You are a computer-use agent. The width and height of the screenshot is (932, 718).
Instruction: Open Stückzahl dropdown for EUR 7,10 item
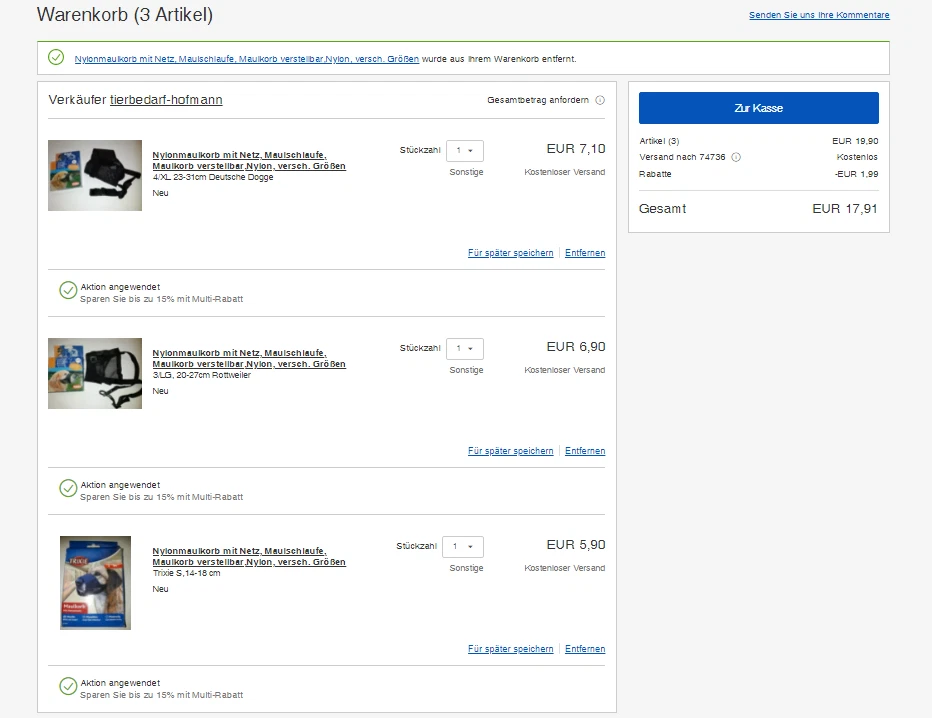tap(464, 151)
